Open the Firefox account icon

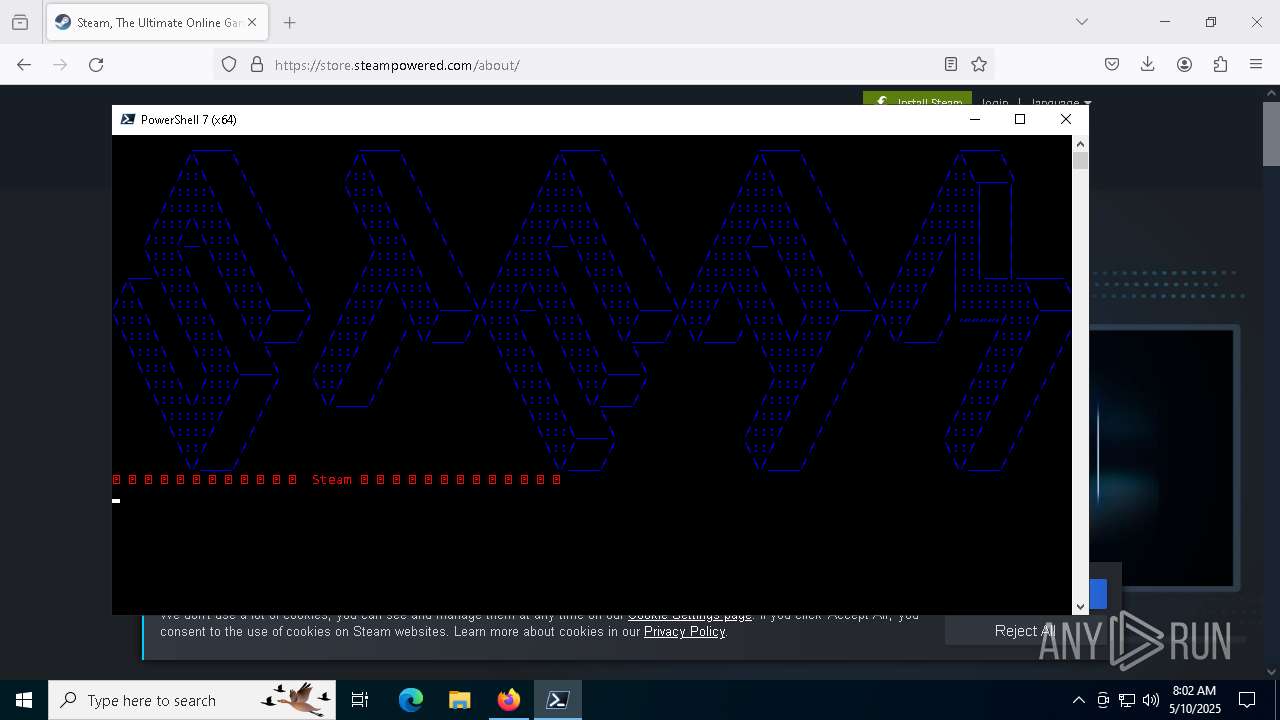pyautogui.click(x=1184, y=64)
